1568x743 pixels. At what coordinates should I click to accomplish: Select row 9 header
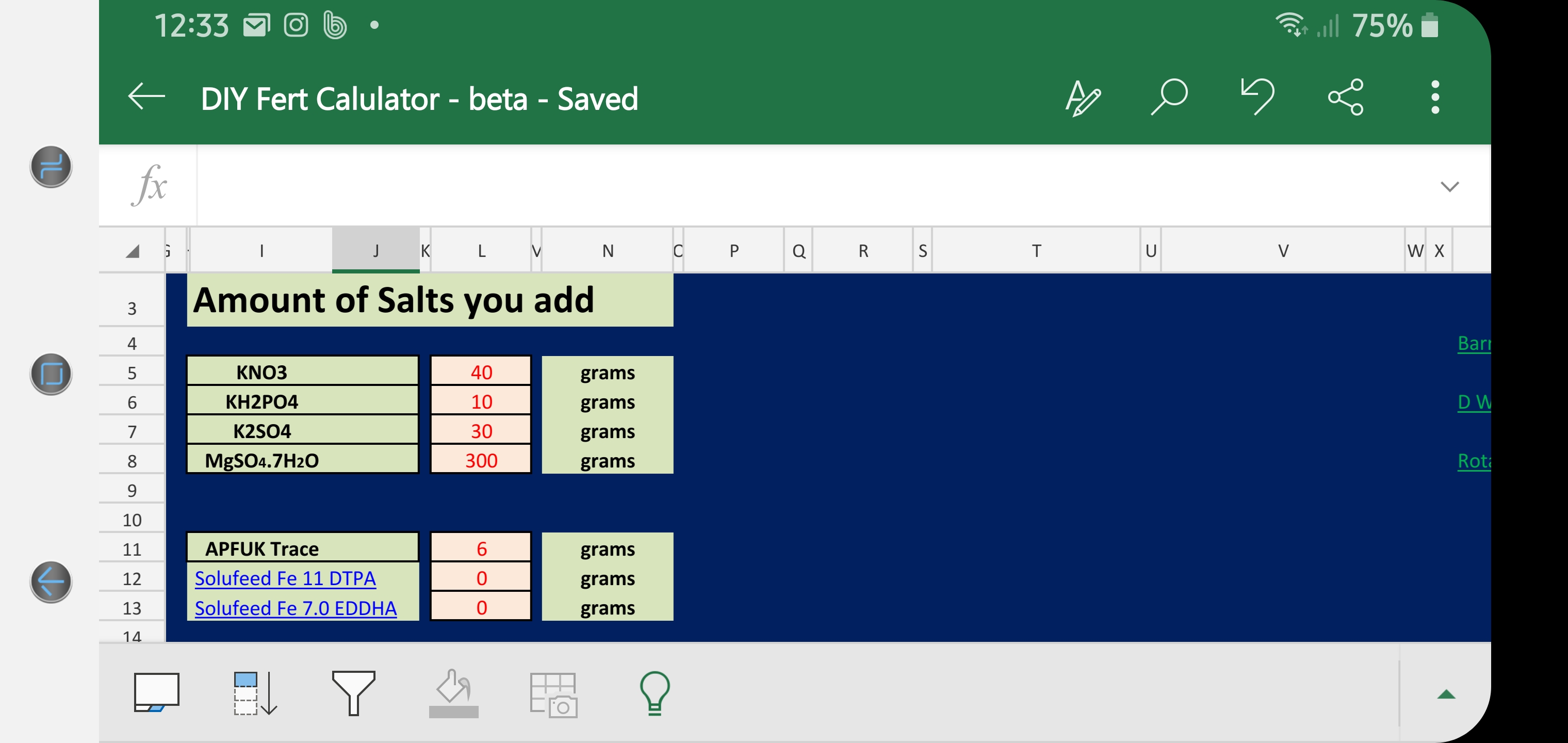(x=132, y=490)
